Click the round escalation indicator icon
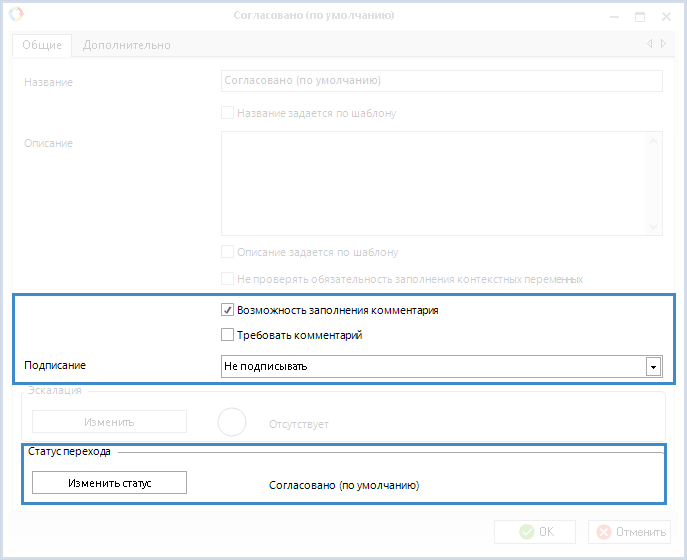687x560 pixels. (232, 423)
